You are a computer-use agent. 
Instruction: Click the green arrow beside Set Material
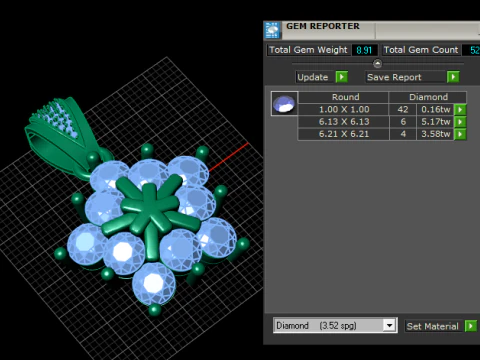point(471,326)
